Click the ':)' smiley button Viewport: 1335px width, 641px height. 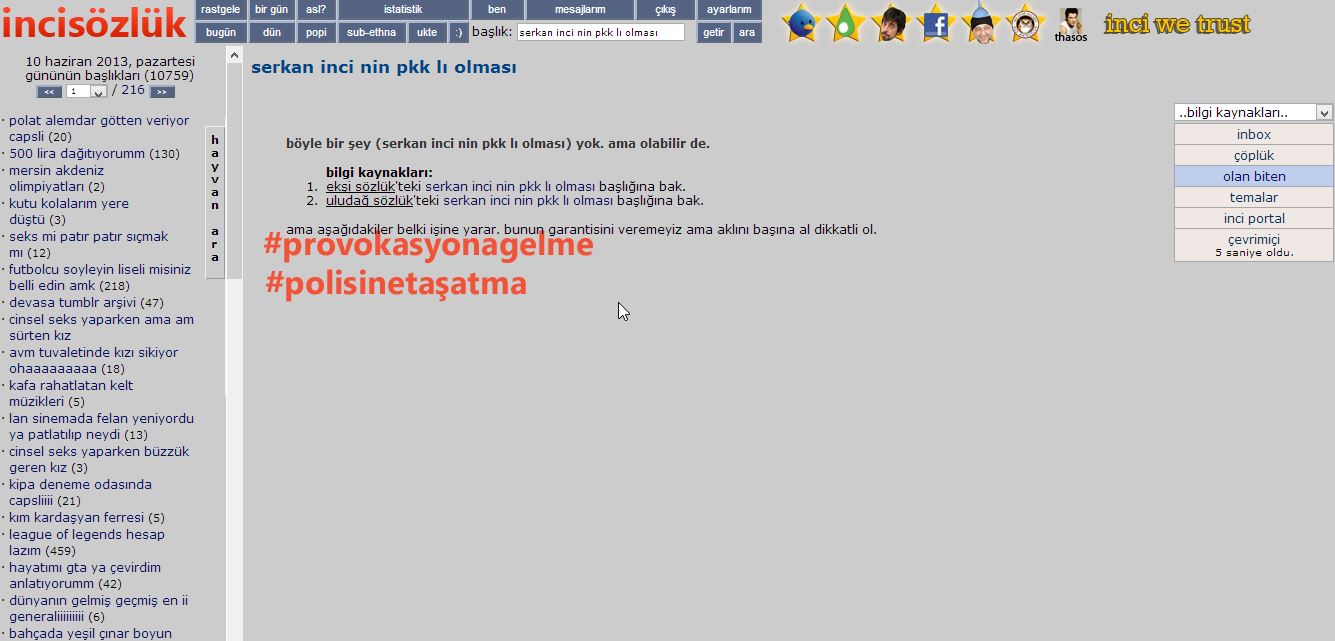click(x=458, y=32)
